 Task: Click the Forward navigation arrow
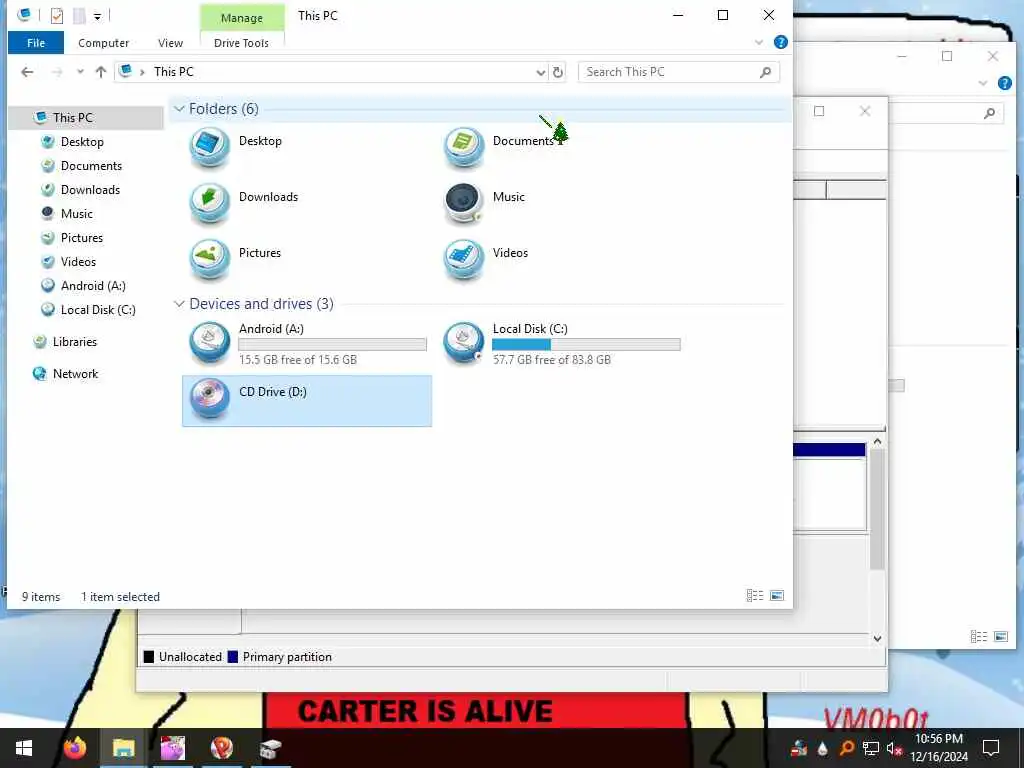(x=57, y=72)
